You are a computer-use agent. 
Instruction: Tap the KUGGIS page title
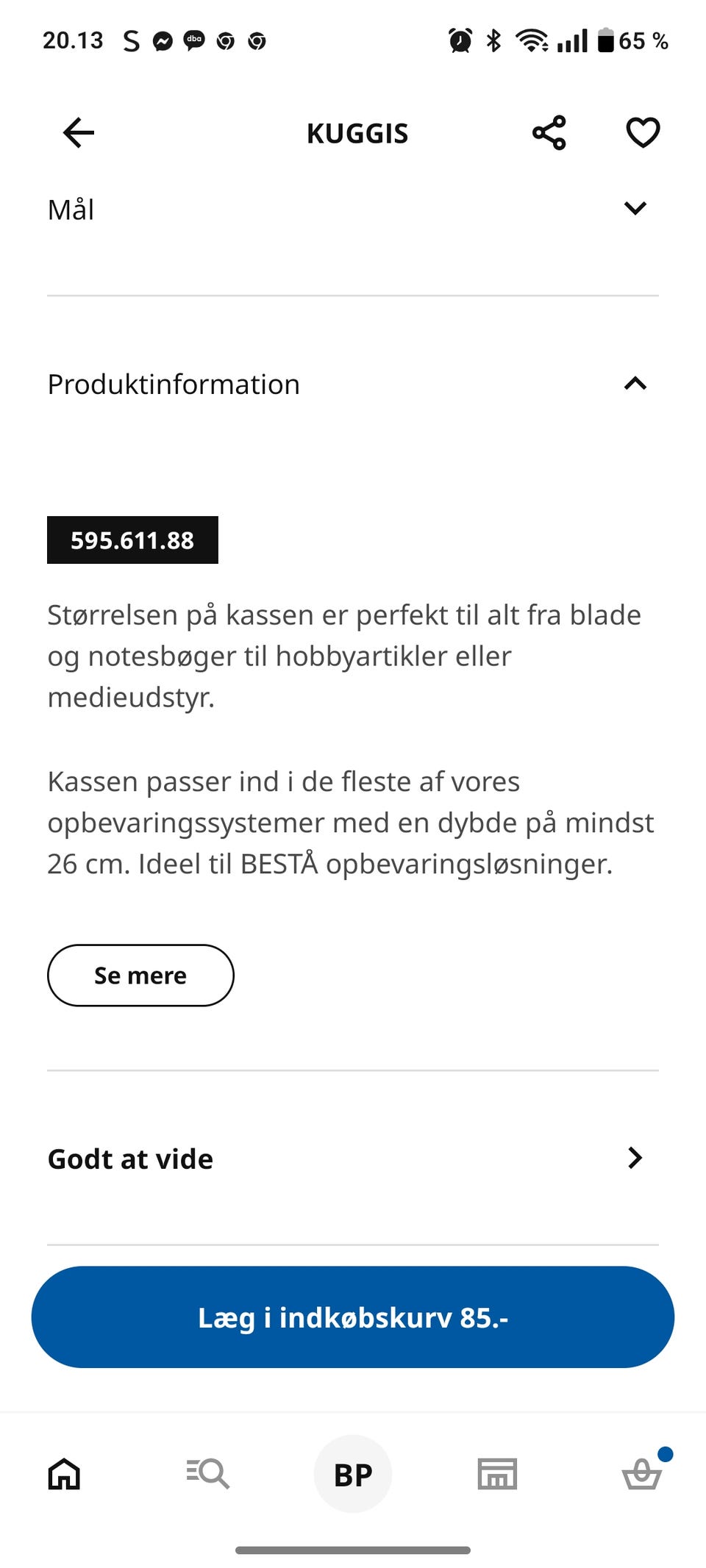357,134
